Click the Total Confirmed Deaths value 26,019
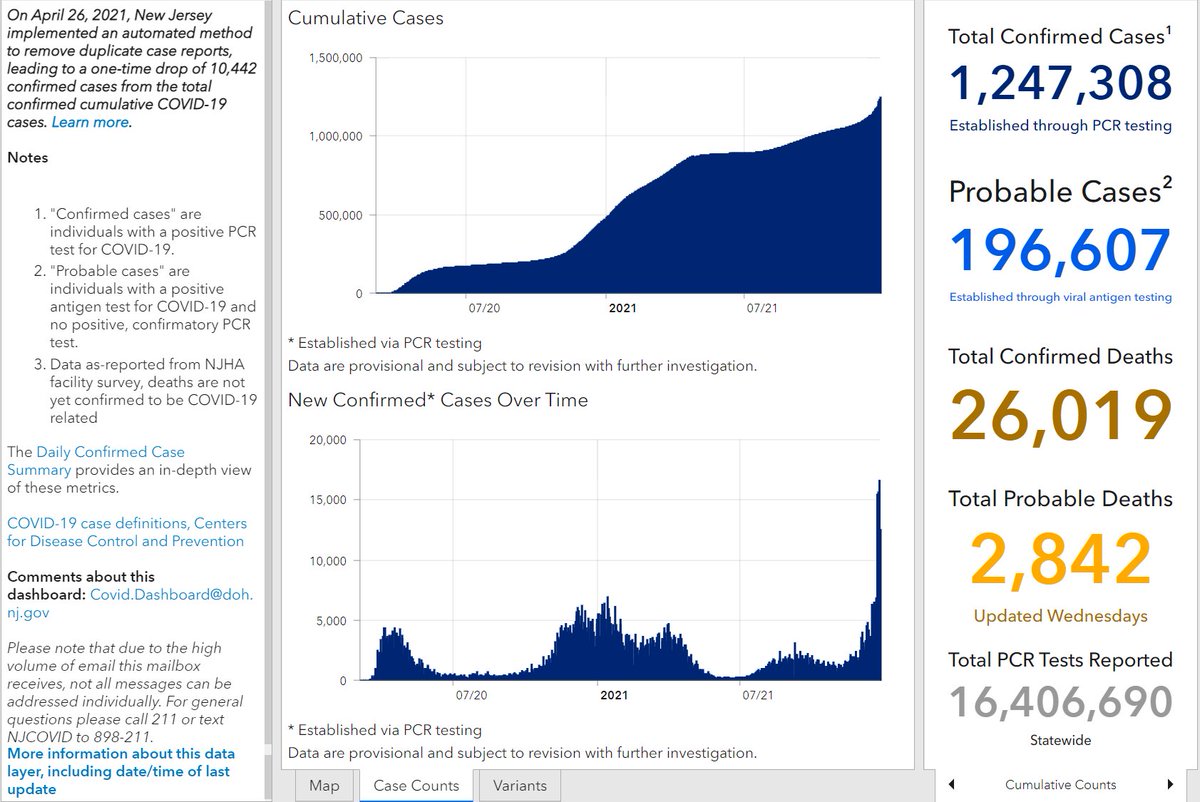The width and height of the screenshot is (1200, 802). pyautogui.click(x=1060, y=415)
